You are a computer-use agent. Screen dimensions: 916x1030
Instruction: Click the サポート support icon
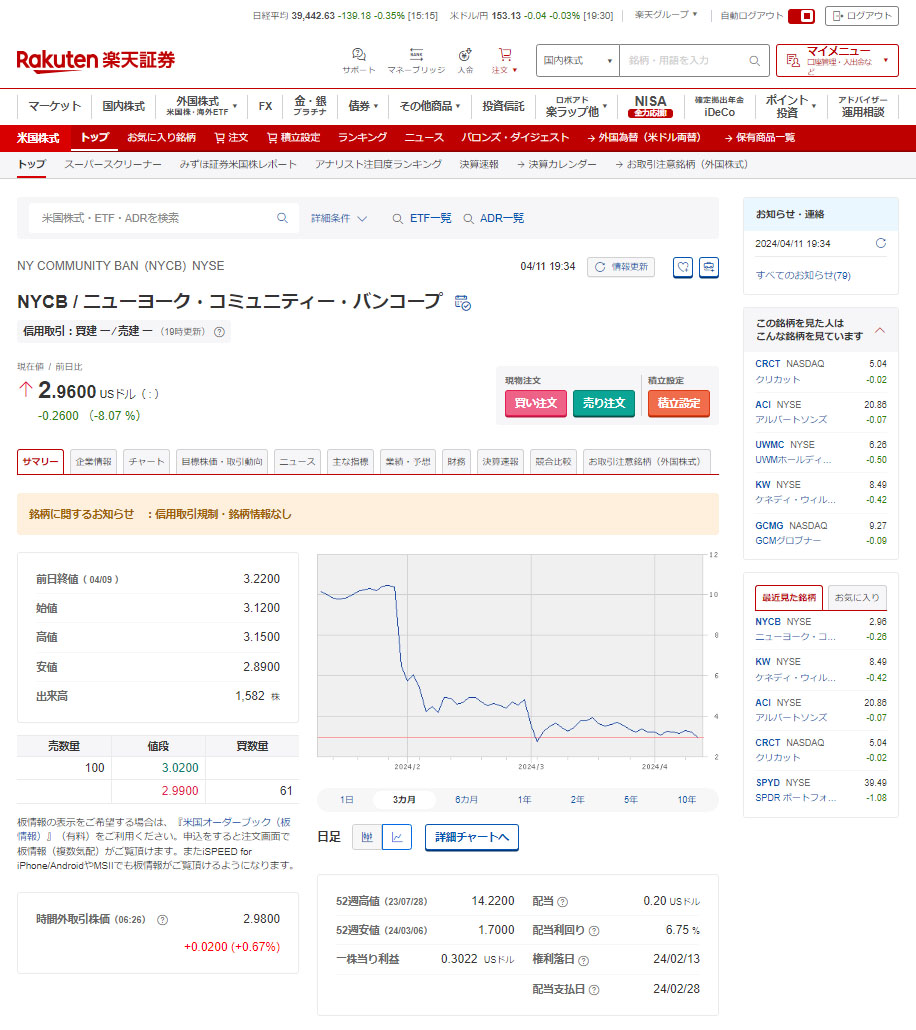[x=358, y=55]
